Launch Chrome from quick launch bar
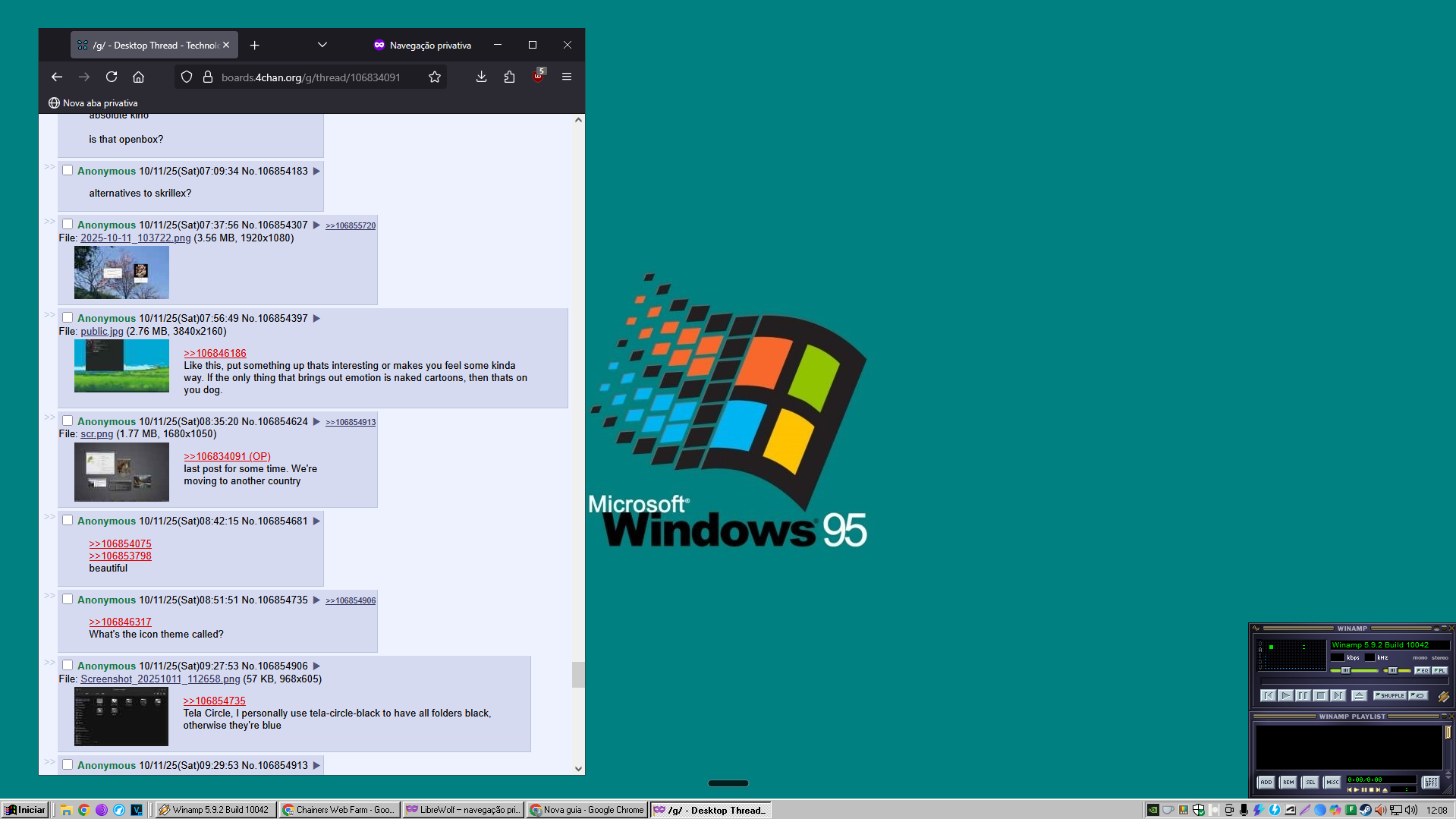Screen dimensions: 1456x819 pyautogui.click(x=83, y=810)
